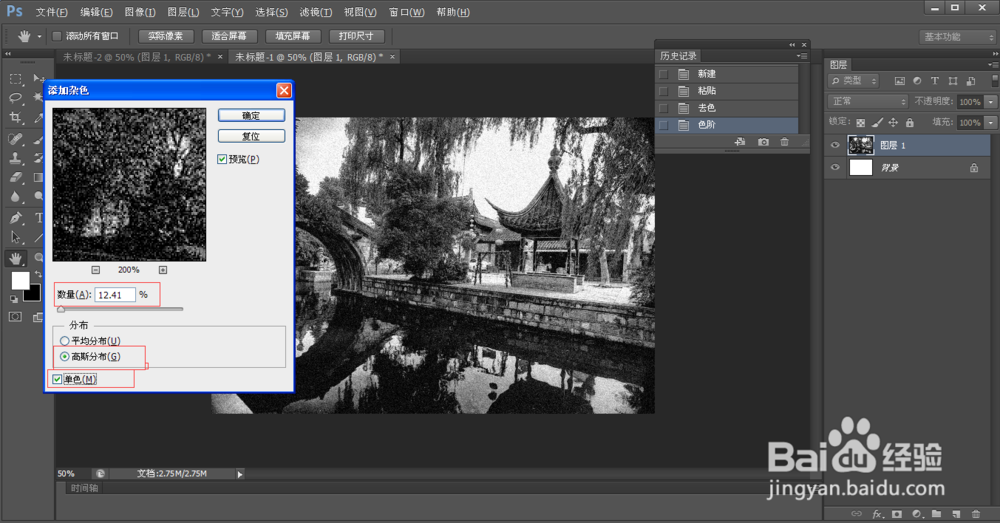Open the 窗口 menu
1000x523 pixels.
click(407, 12)
